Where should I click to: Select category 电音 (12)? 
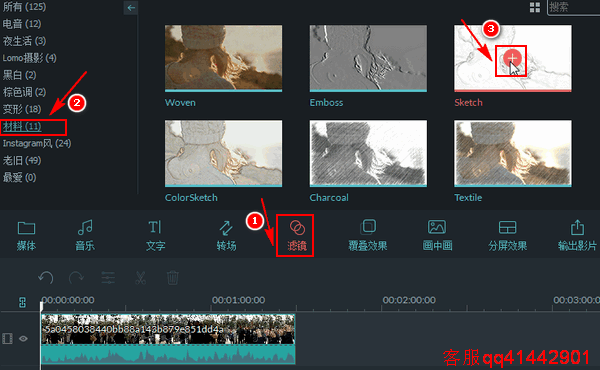click(x=22, y=24)
